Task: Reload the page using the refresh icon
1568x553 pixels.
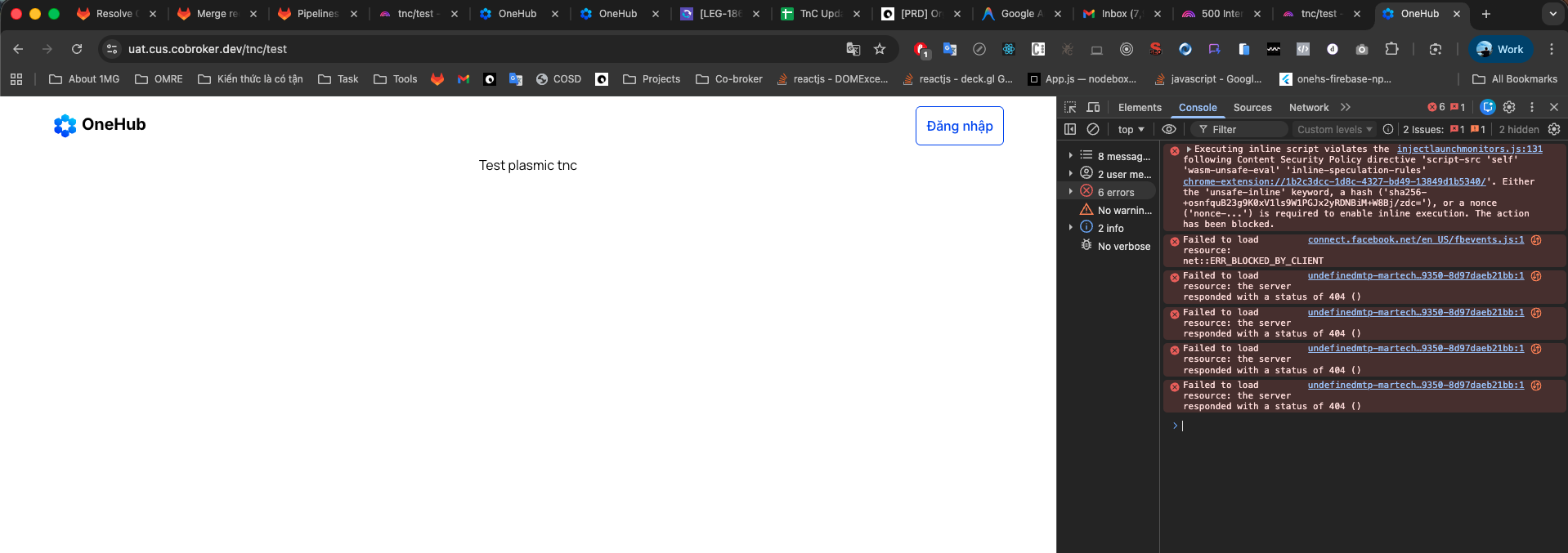Action: pyautogui.click(x=77, y=49)
